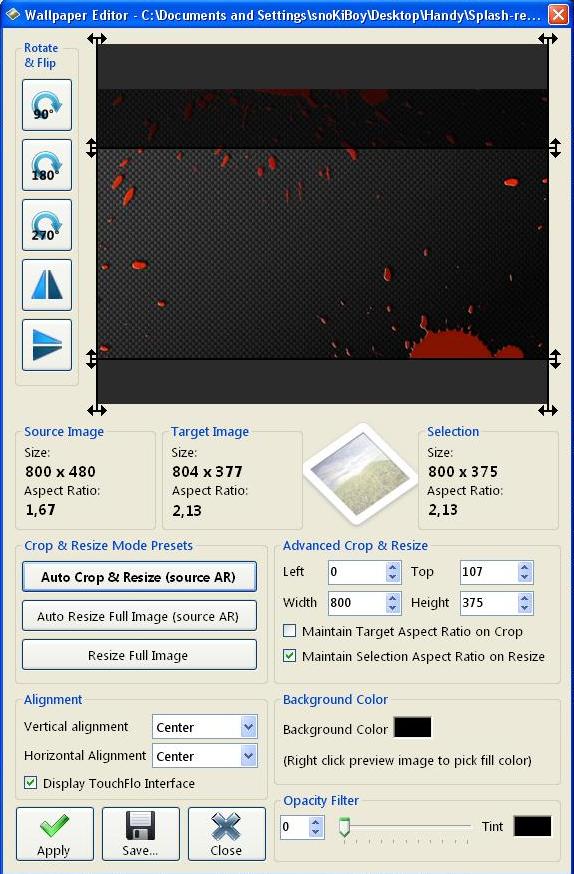Select the Resize Full Image preset
574x874 pixels.
(139, 655)
